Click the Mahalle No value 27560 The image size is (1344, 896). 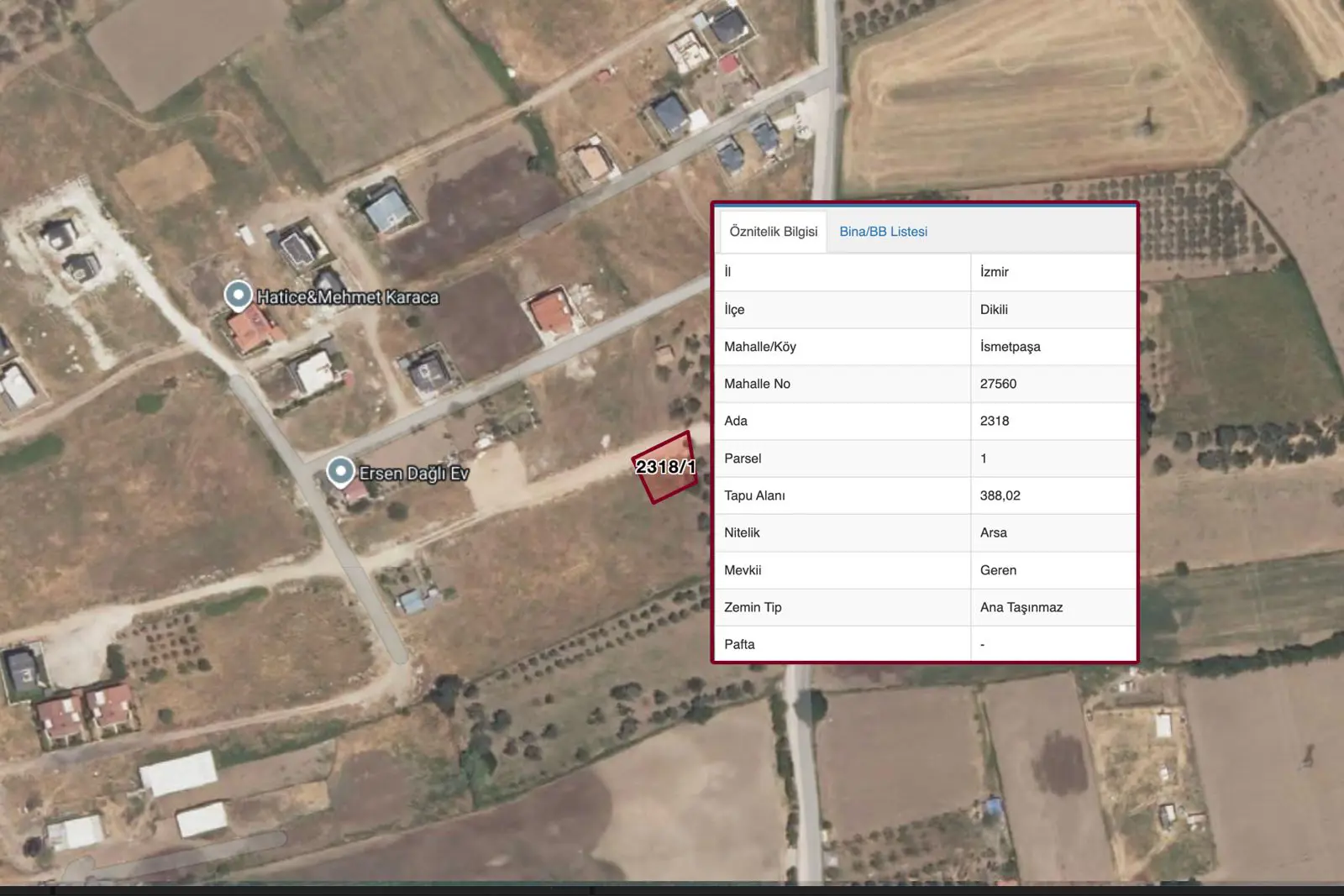[998, 384]
